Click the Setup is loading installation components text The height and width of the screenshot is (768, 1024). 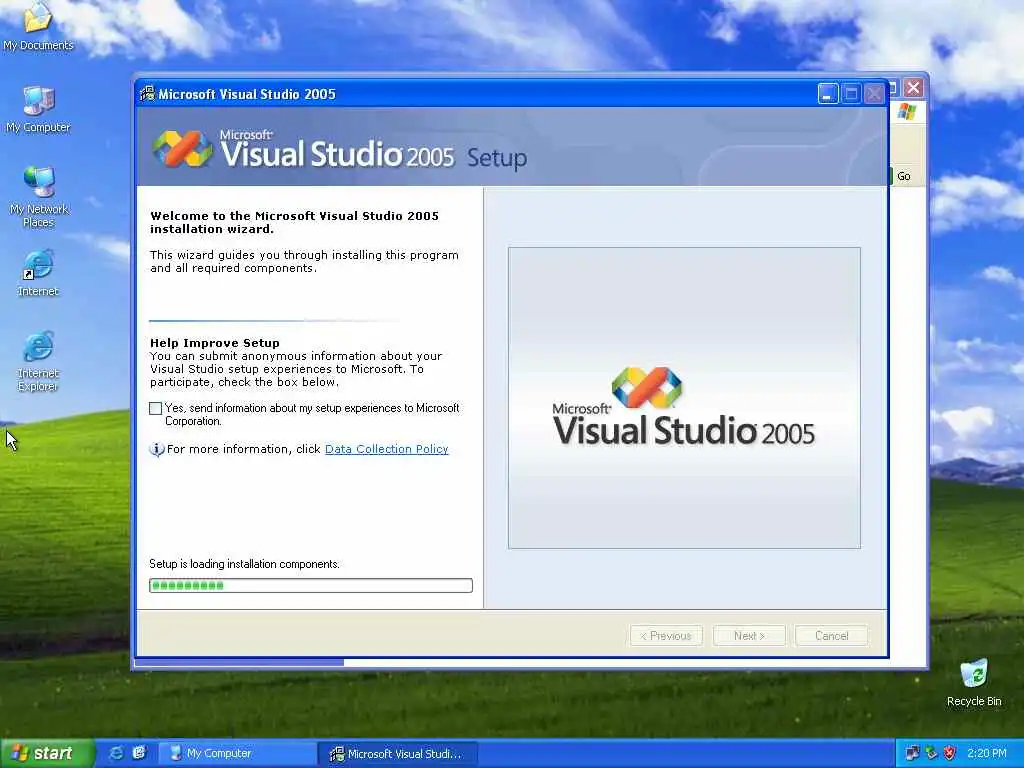[x=244, y=564]
